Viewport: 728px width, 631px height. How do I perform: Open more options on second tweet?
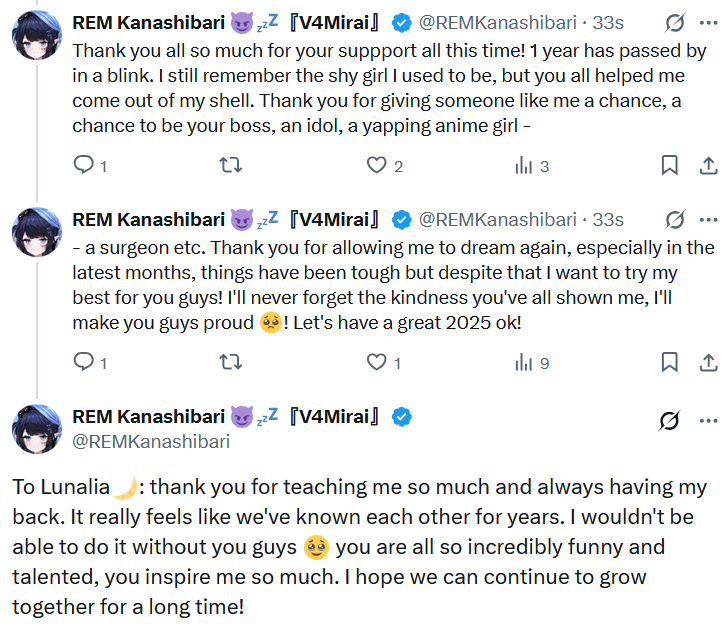(x=708, y=219)
